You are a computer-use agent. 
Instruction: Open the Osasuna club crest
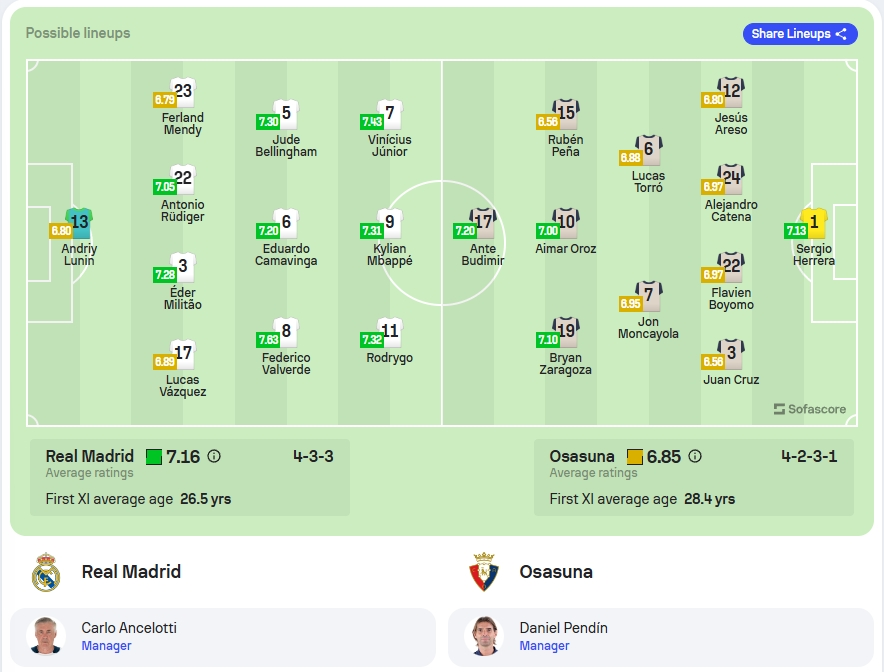[484, 572]
